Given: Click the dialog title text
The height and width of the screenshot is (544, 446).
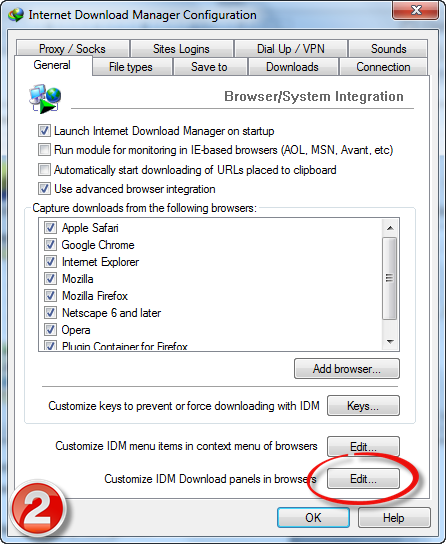Looking at the screenshot, I should point(143,15).
